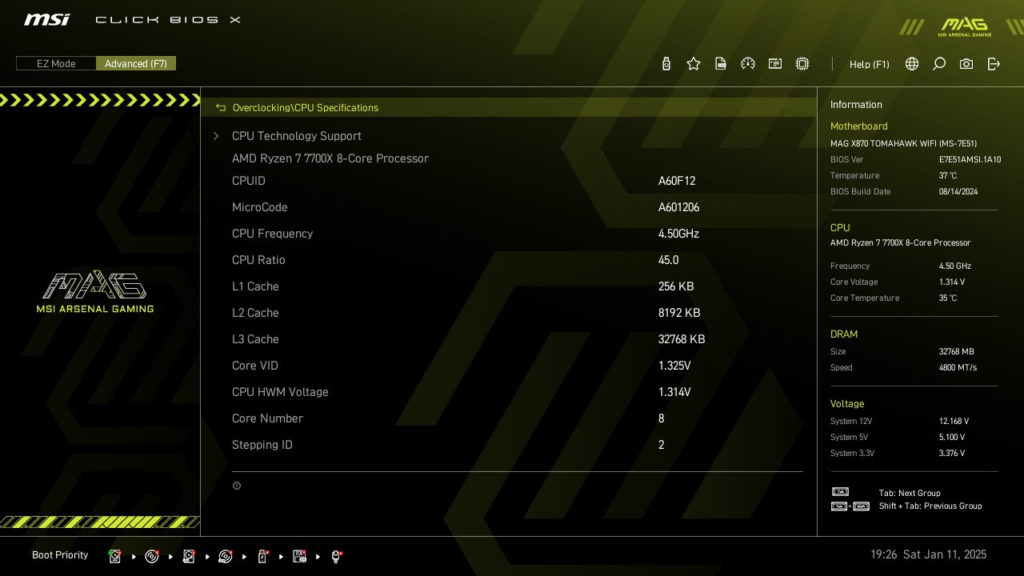Select the Core Number row label
This screenshot has width=1024, height=576.
(267, 418)
